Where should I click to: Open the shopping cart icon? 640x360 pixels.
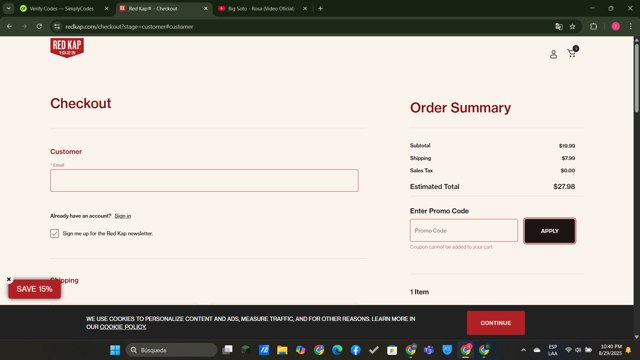point(572,53)
